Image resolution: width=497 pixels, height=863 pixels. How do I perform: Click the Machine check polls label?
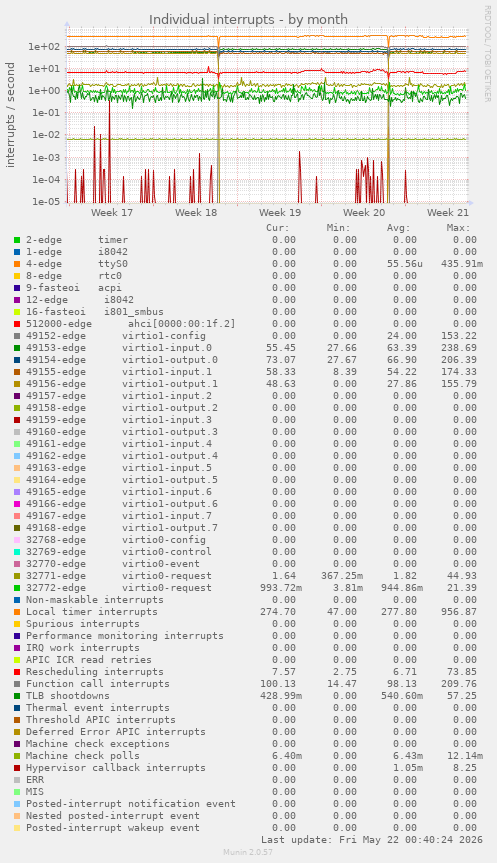[83, 756]
